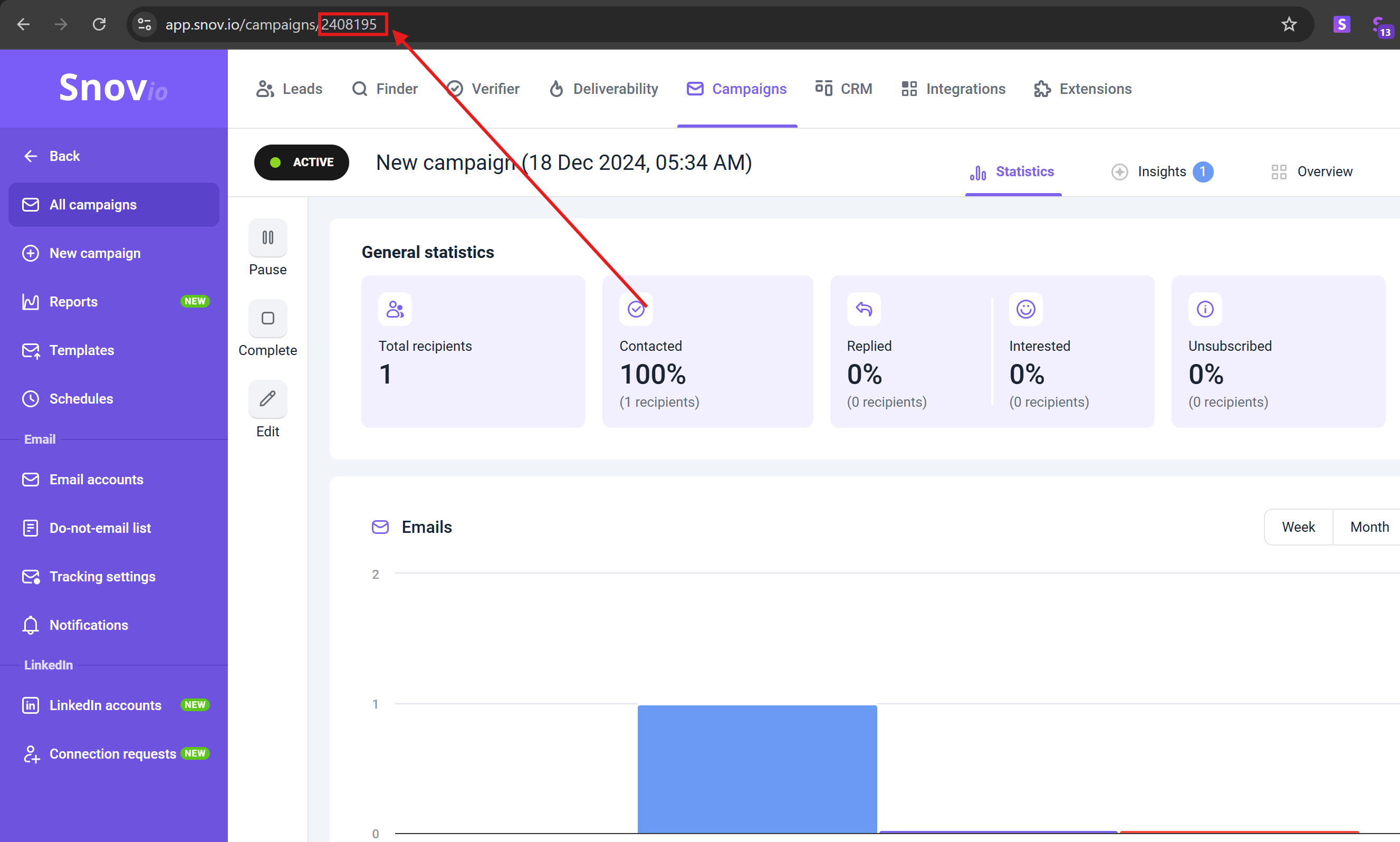Image resolution: width=1400 pixels, height=842 pixels.
Task: Switch to the Overview tab
Action: 1312,171
